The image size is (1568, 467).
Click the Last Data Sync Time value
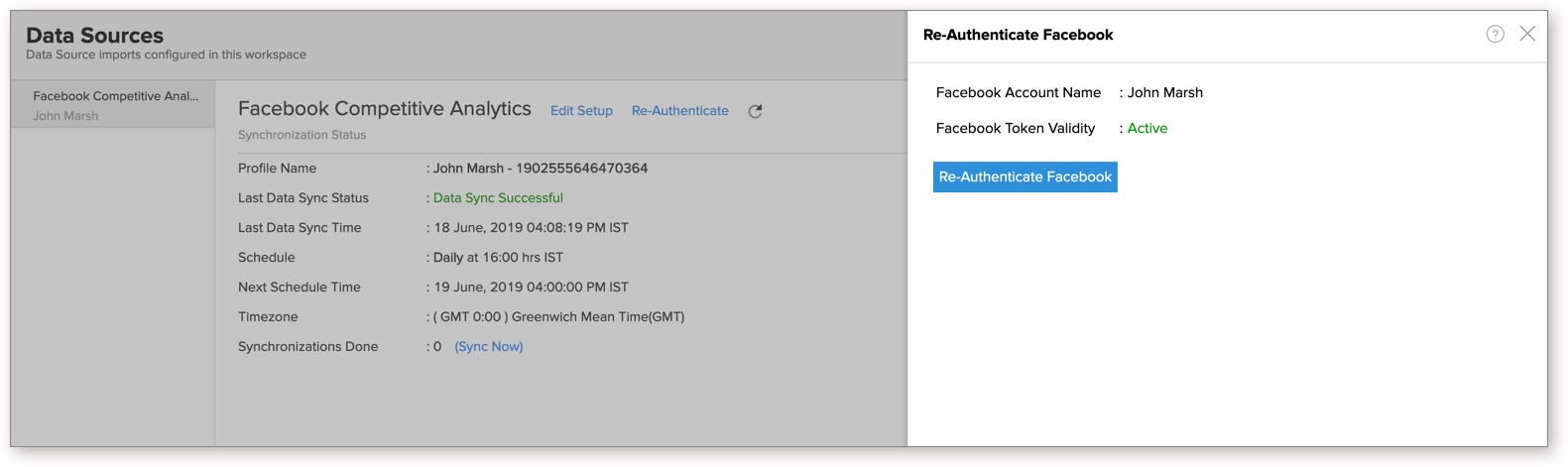click(531, 228)
